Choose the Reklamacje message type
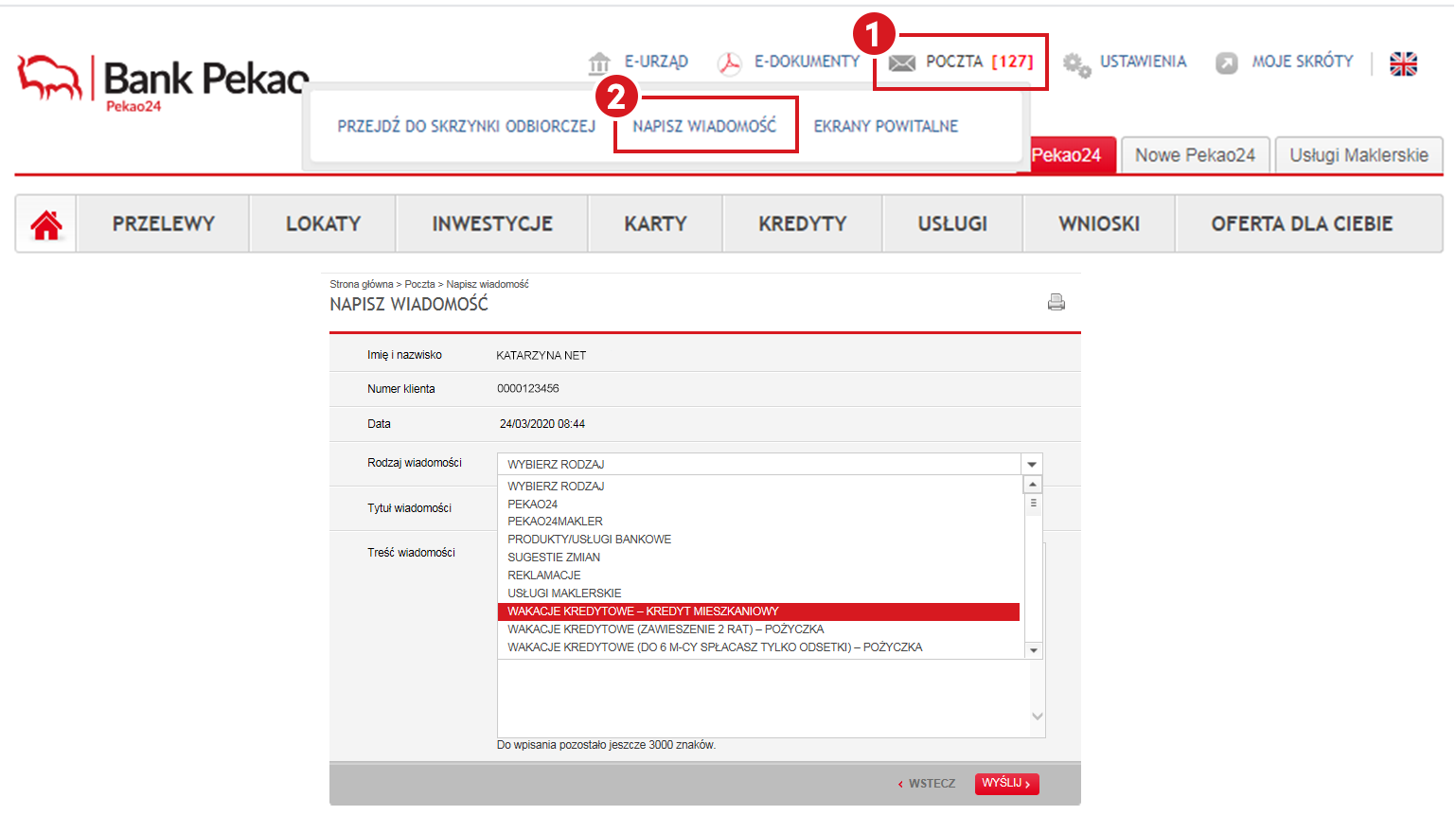Screen dimensions: 1456x815 [x=544, y=576]
